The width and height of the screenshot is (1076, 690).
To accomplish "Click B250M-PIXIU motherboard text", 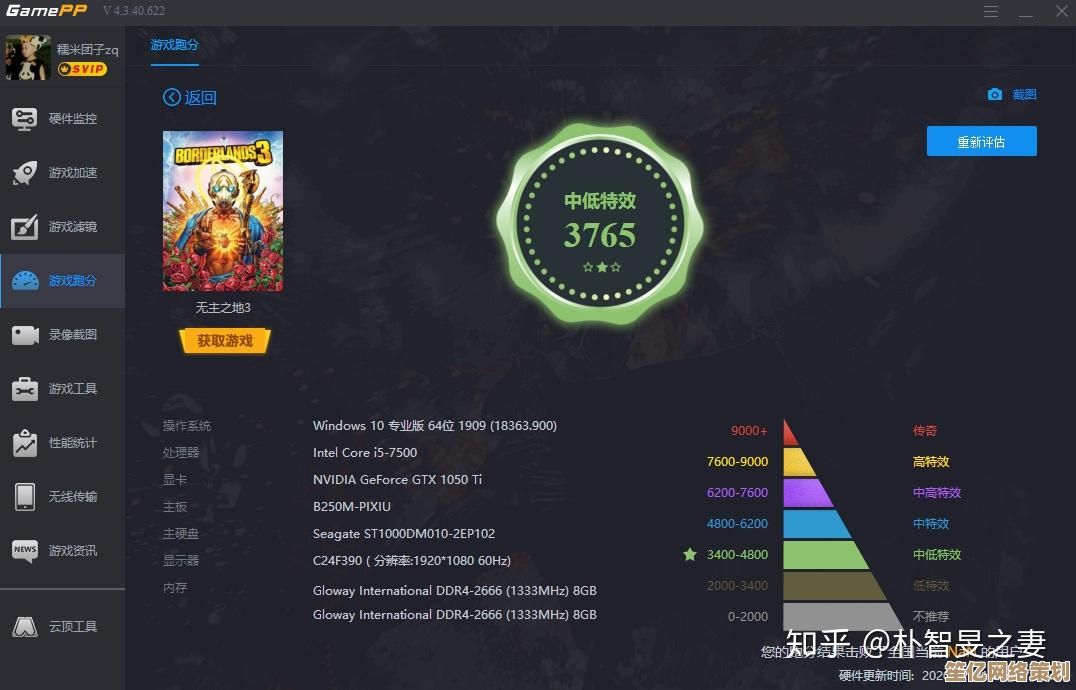I will [x=352, y=507].
